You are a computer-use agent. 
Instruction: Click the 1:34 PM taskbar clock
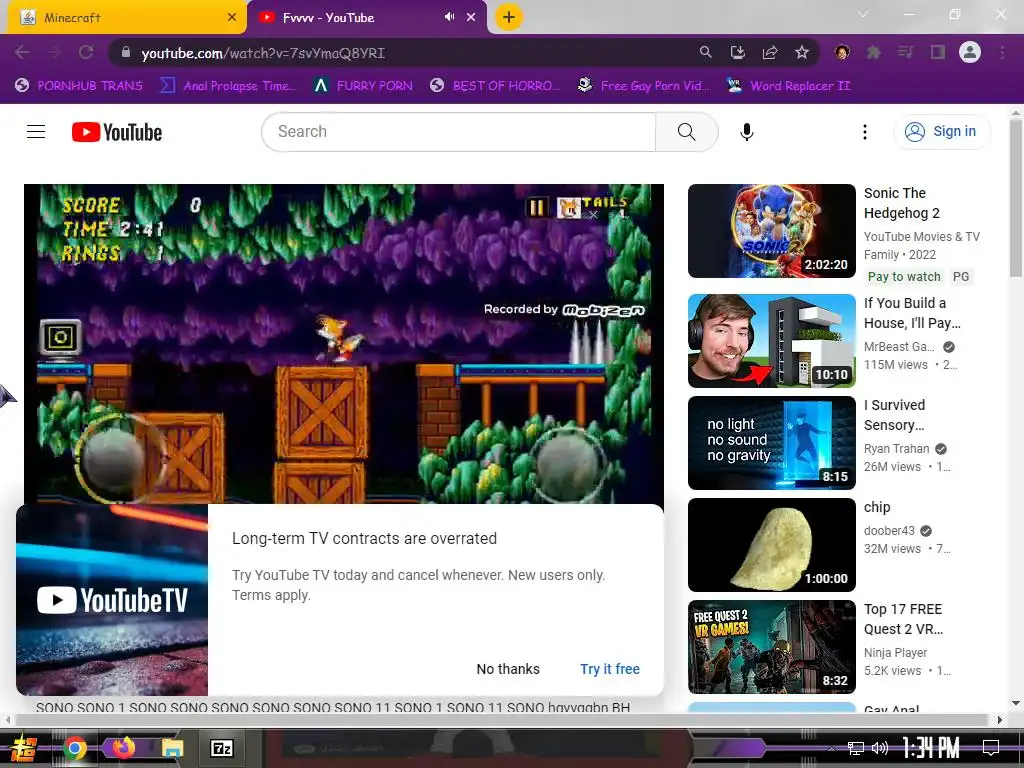(931, 748)
